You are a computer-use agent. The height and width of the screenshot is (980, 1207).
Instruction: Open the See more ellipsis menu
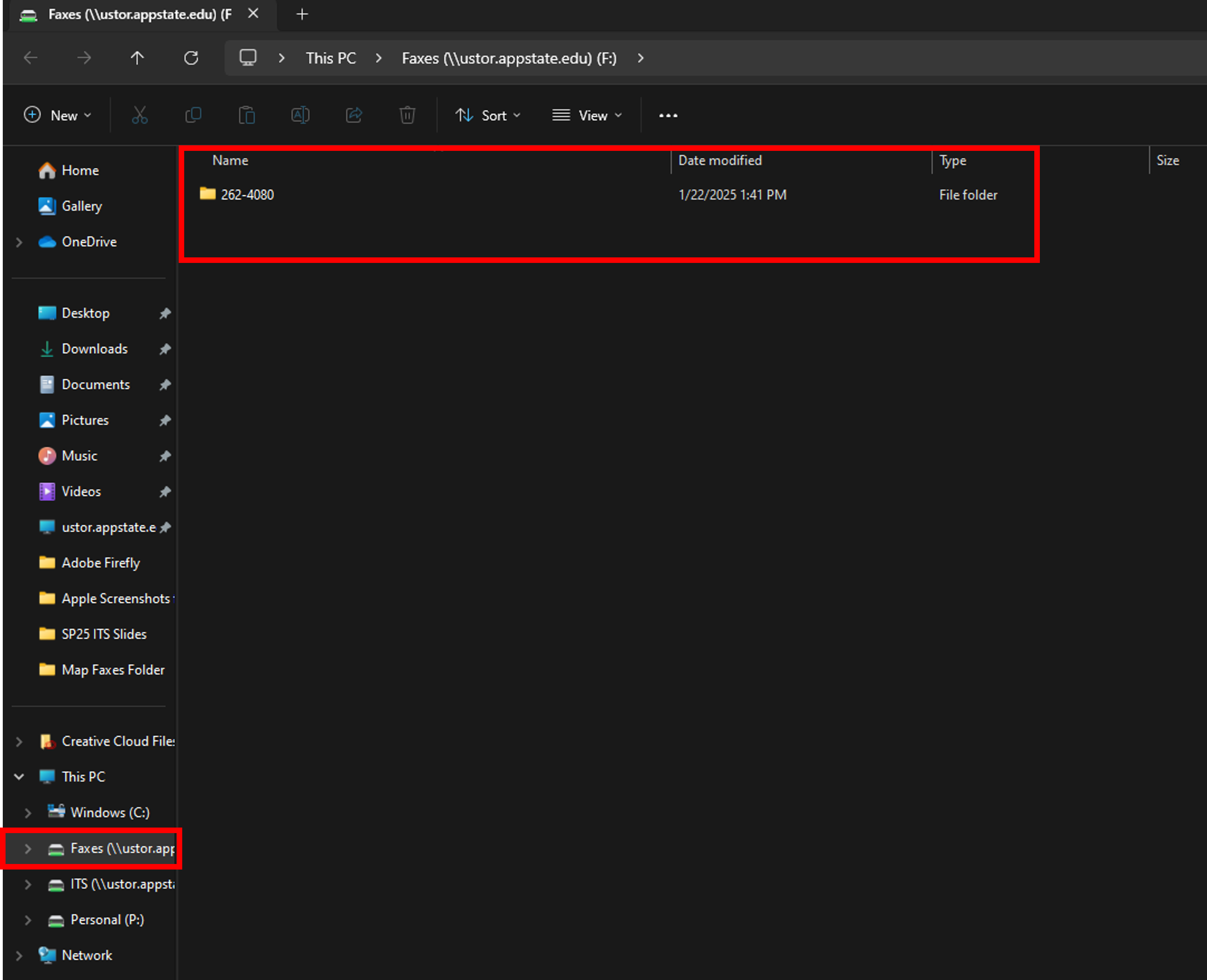click(668, 115)
